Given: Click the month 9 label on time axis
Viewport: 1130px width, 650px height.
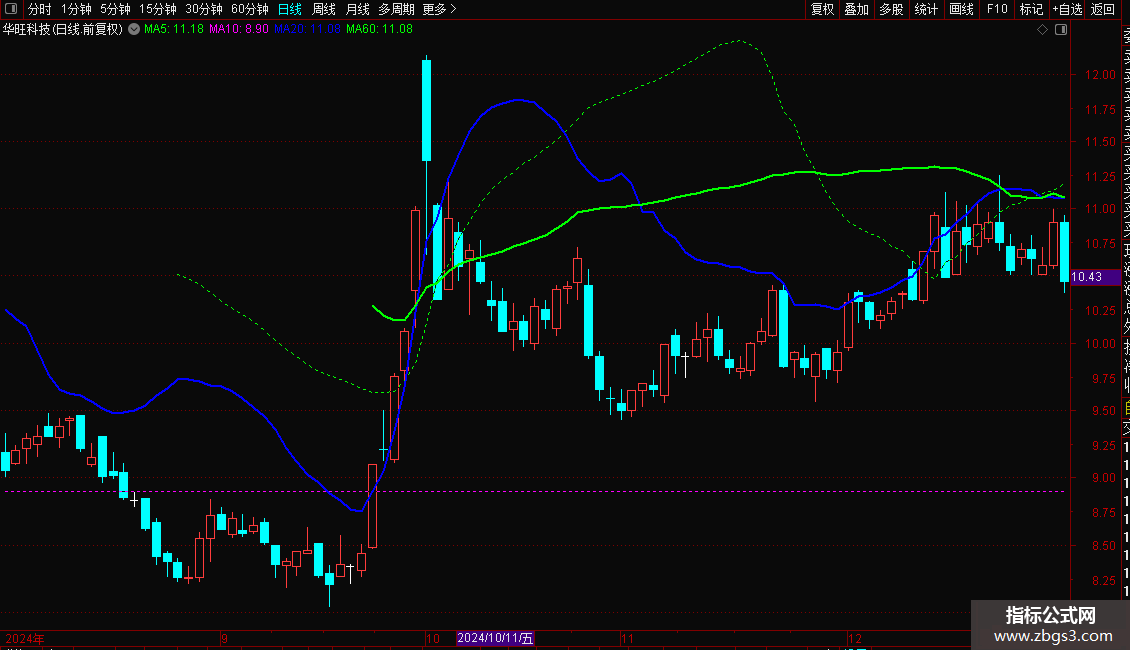Looking at the screenshot, I should click(224, 638).
